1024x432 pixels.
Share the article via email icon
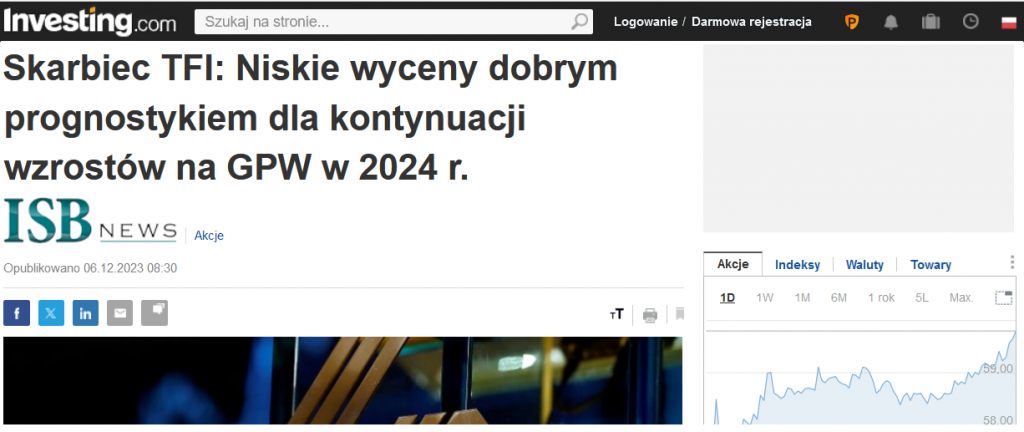click(120, 313)
